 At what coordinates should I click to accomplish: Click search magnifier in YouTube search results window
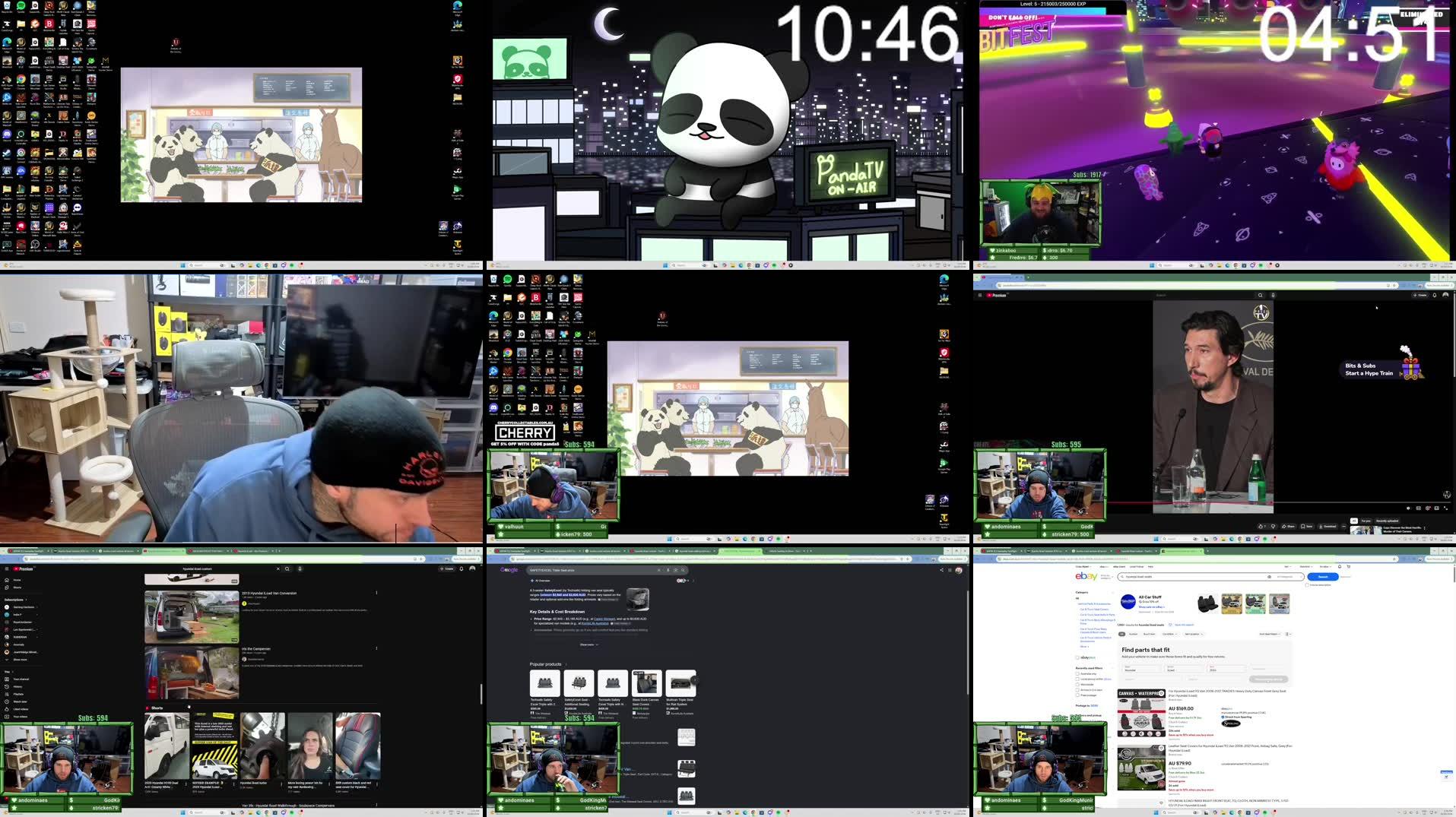[287, 568]
